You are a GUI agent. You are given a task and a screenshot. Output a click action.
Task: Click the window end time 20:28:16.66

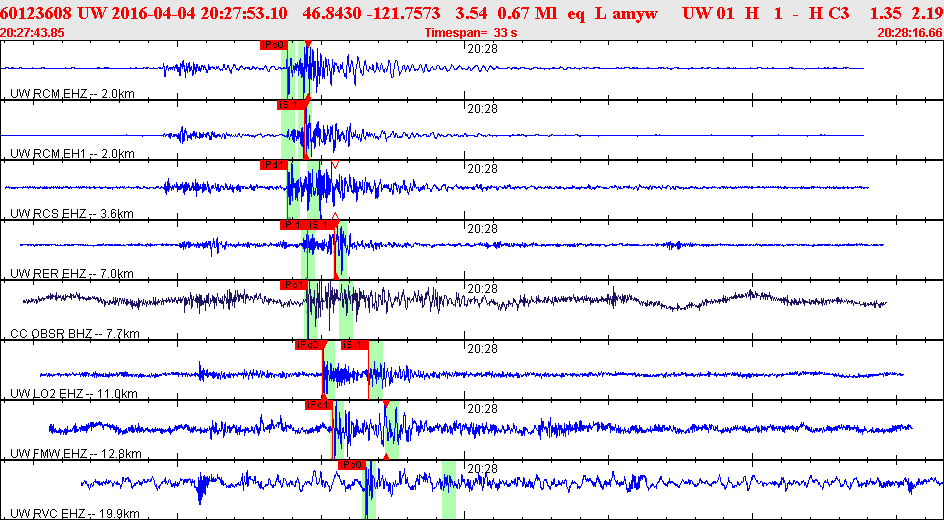coord(910,32)
